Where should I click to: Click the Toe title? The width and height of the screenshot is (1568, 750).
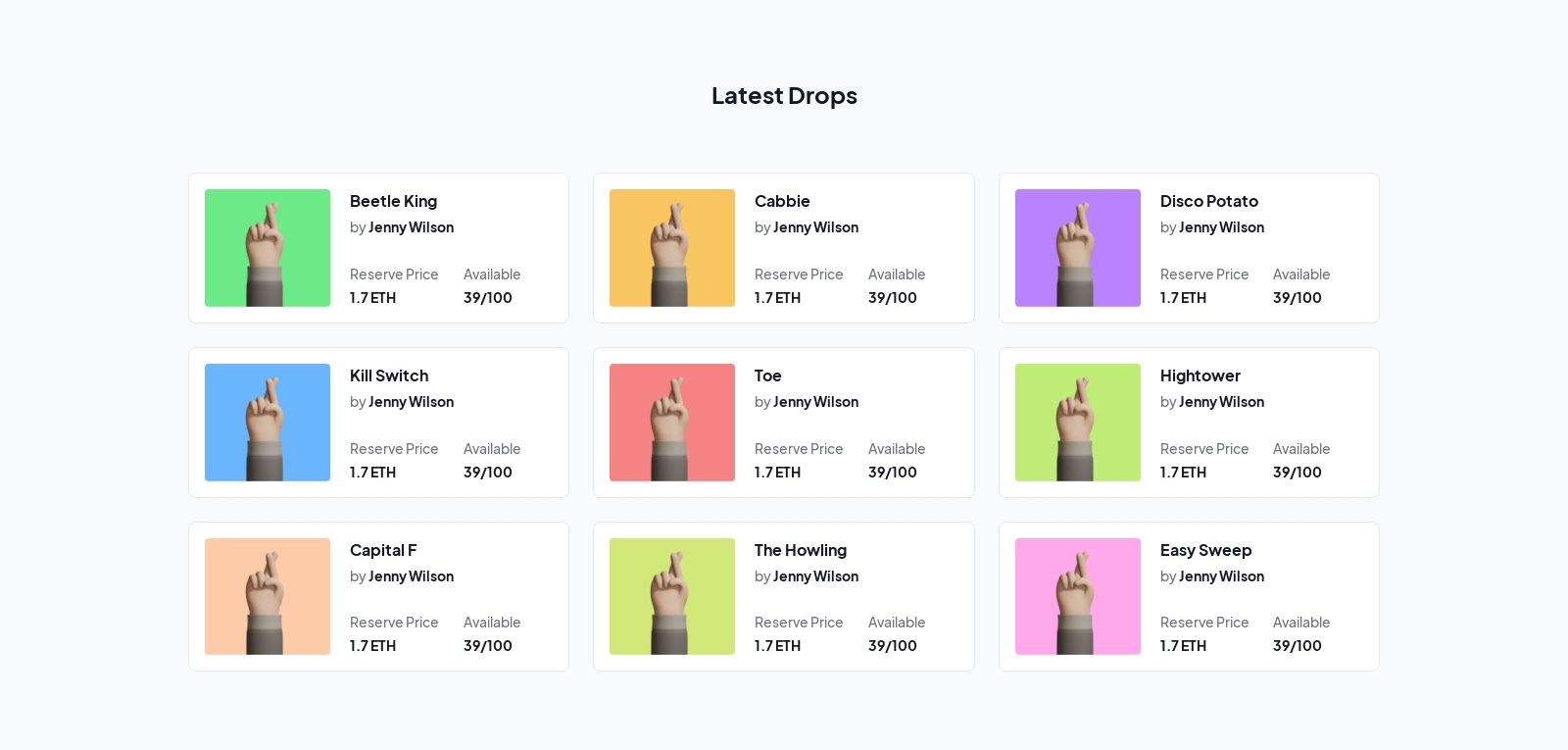(767, 375)
